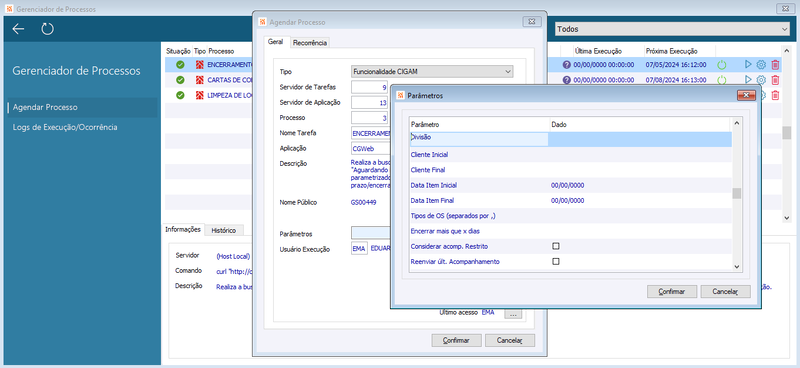Click Parâmetros list scroll down arrow
This screenshot has width=800, height=368.
737,266
